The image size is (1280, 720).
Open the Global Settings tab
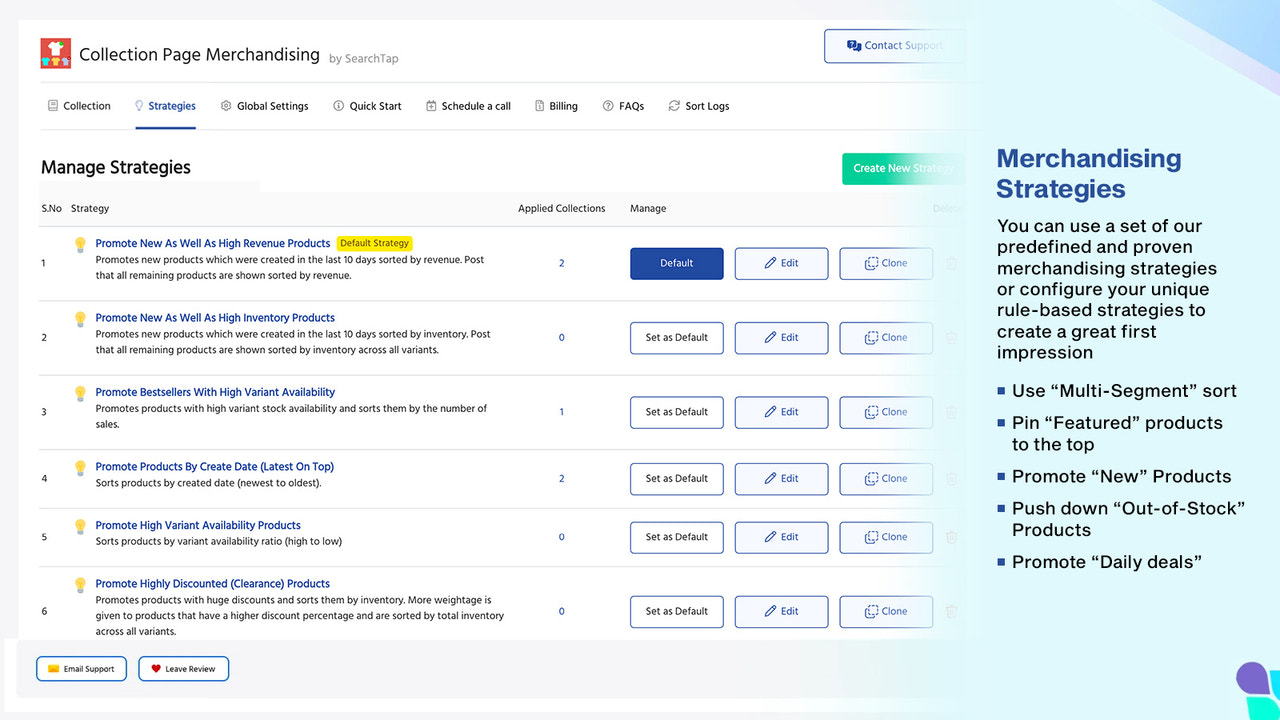click(264, 106)
